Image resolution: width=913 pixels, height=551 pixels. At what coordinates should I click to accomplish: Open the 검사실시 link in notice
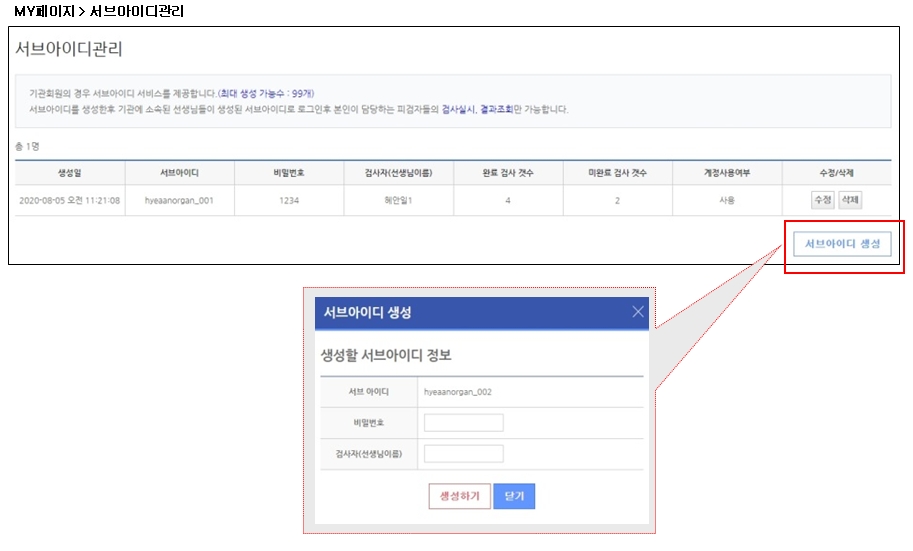[458, 109]
